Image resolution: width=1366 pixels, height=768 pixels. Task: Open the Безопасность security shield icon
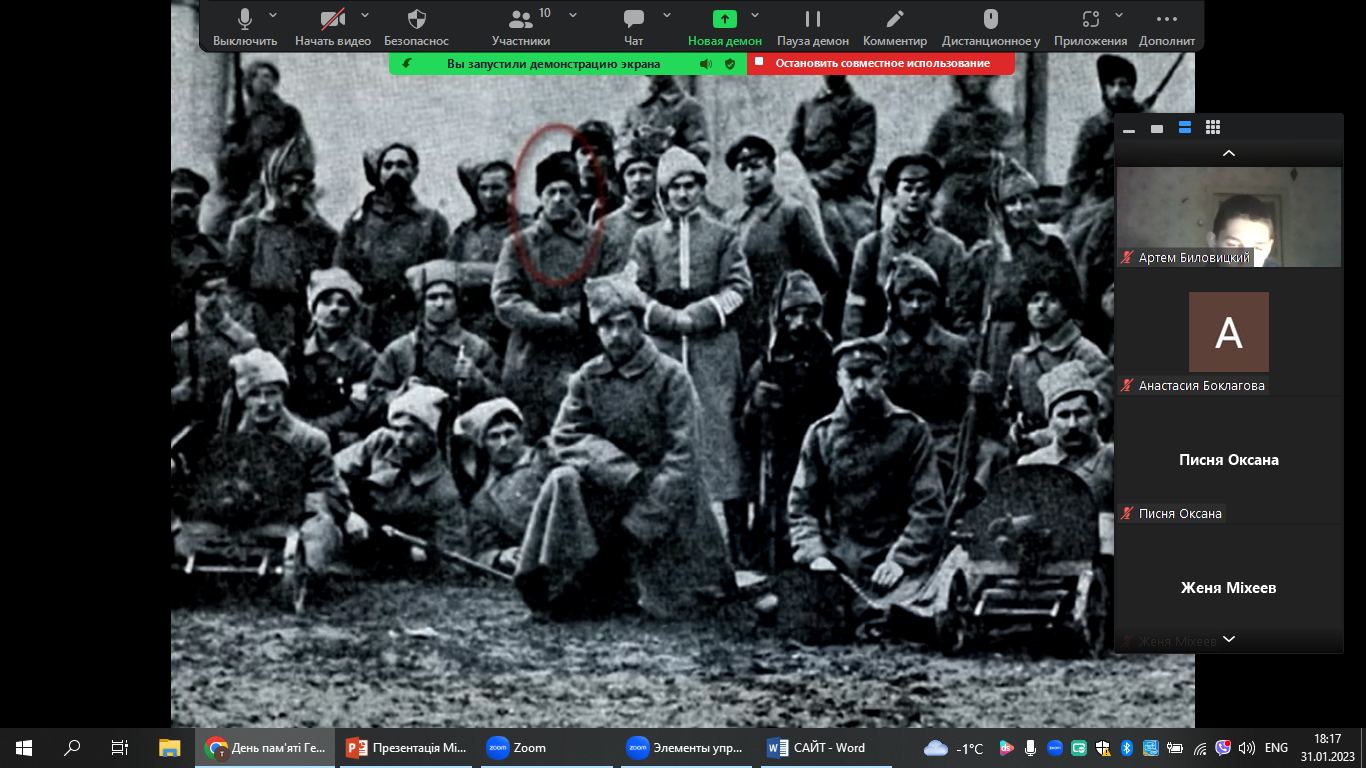[x=417, y=20]
